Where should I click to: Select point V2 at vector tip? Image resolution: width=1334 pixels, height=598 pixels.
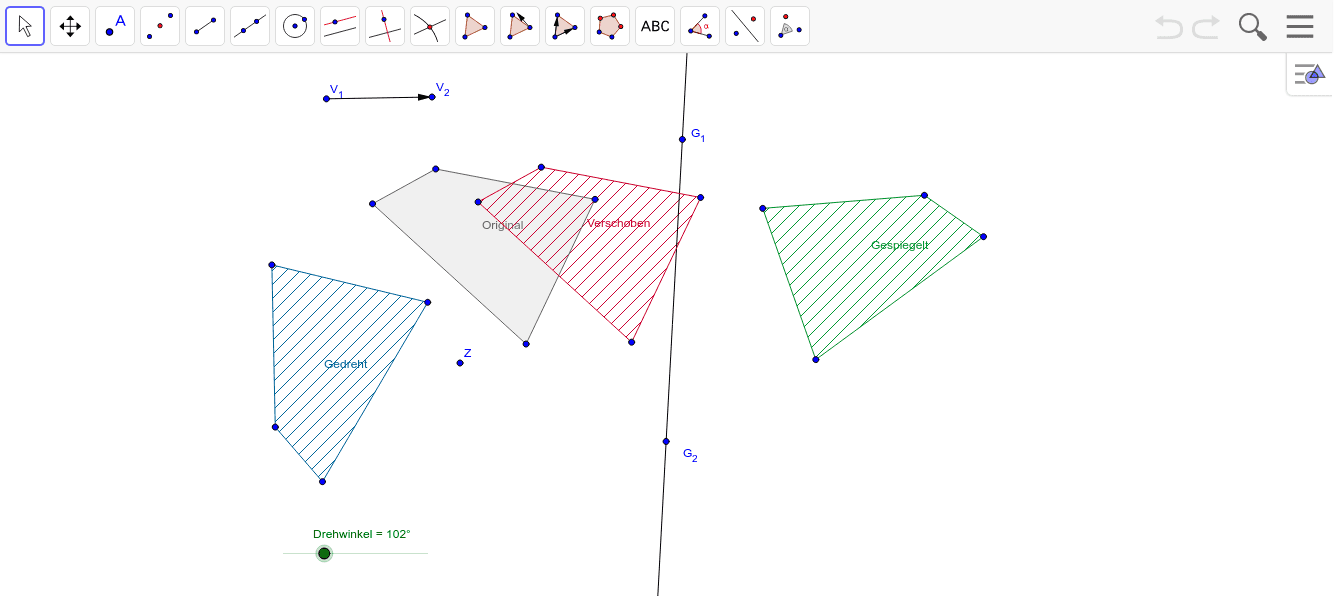pyautogui.click(x=432, y=97)
